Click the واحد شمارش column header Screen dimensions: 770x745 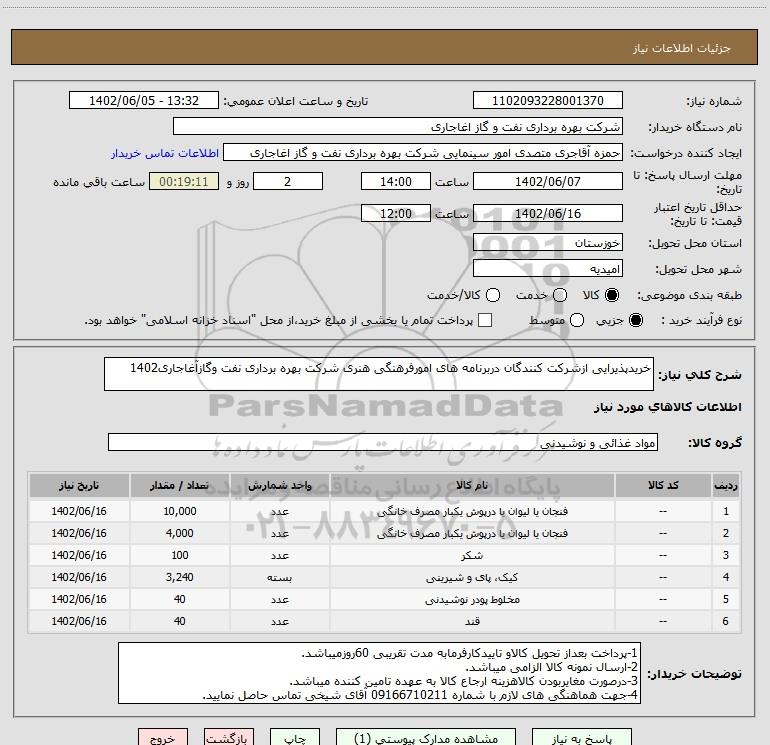pyautogui.click(x=279, y=486)
